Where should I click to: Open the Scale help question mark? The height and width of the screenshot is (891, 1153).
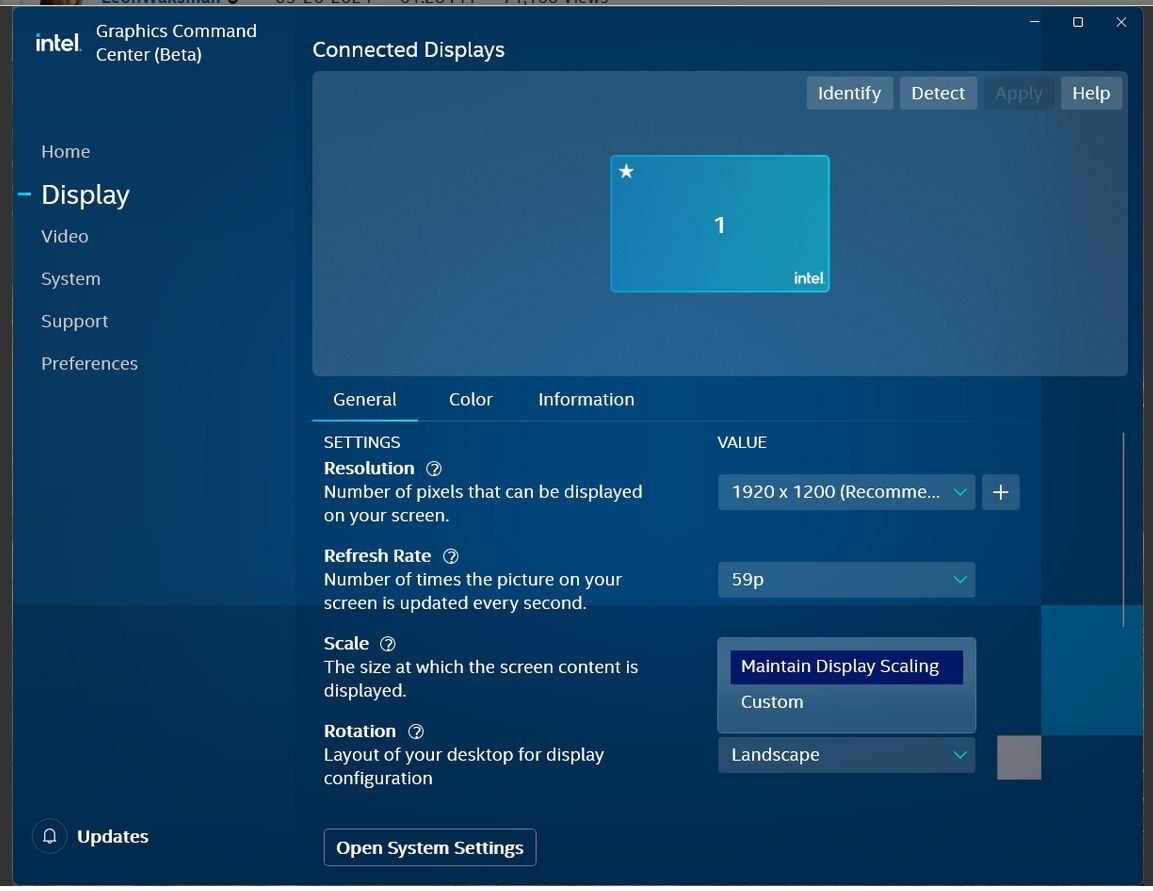point(388,644)
